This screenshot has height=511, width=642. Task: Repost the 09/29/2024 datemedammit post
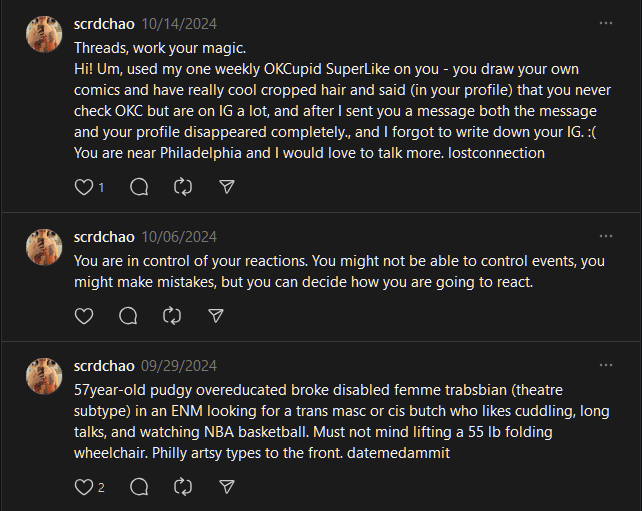(x=183, y=487)
